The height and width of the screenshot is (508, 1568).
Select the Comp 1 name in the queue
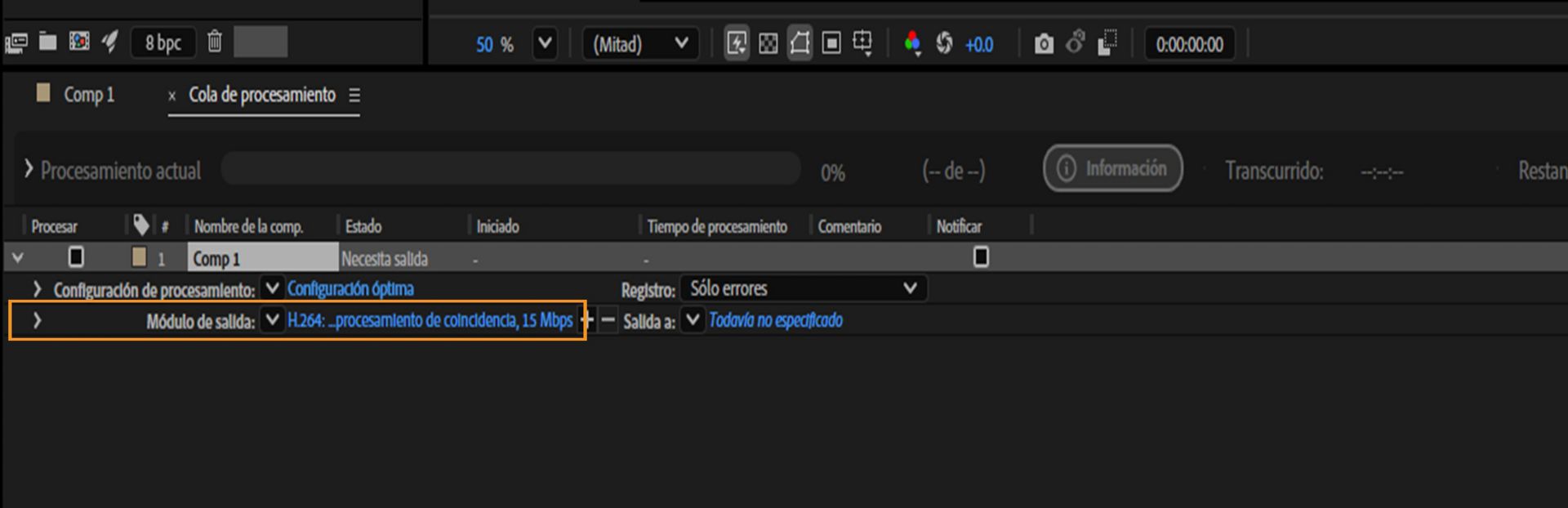(263, 259)
